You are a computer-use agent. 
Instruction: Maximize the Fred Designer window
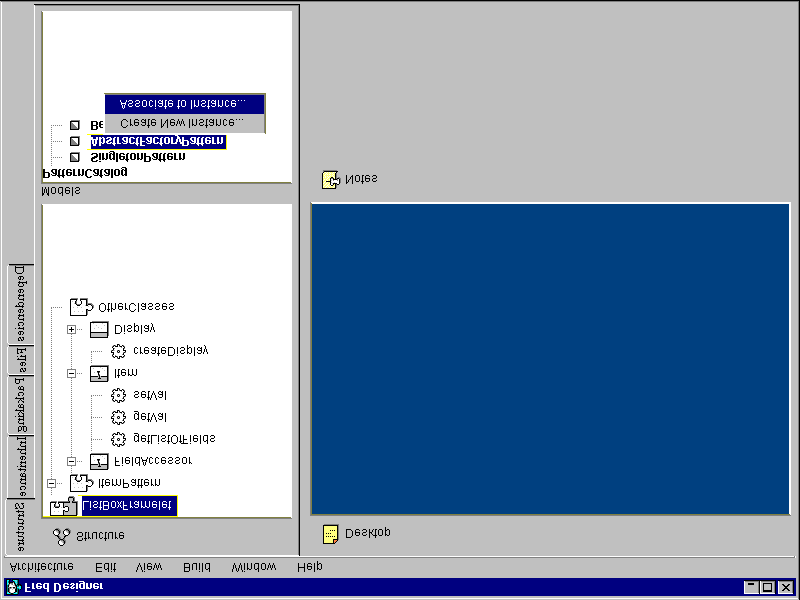tap(767, 587)
